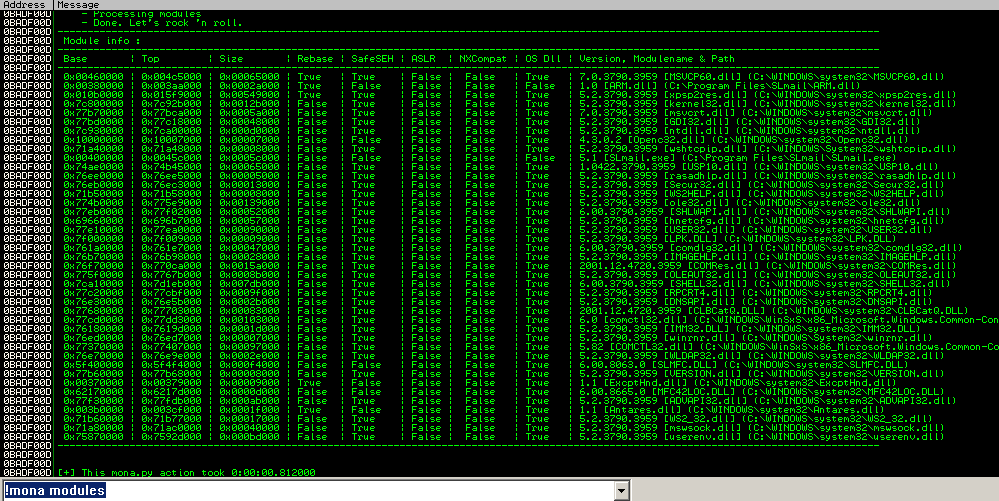
Task: Click base address 0x10000000 of Openc32.dll
Action: [94, 140]
